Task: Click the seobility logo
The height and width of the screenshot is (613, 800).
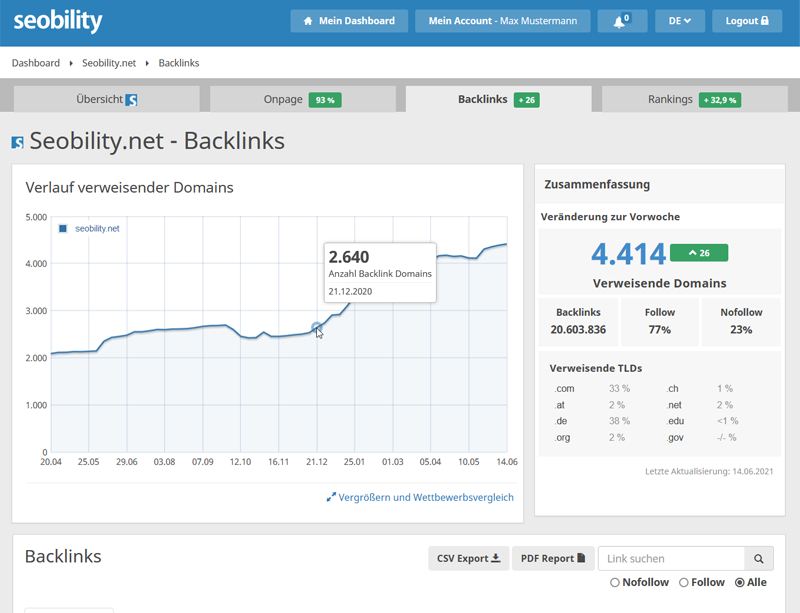Action: 58,21
